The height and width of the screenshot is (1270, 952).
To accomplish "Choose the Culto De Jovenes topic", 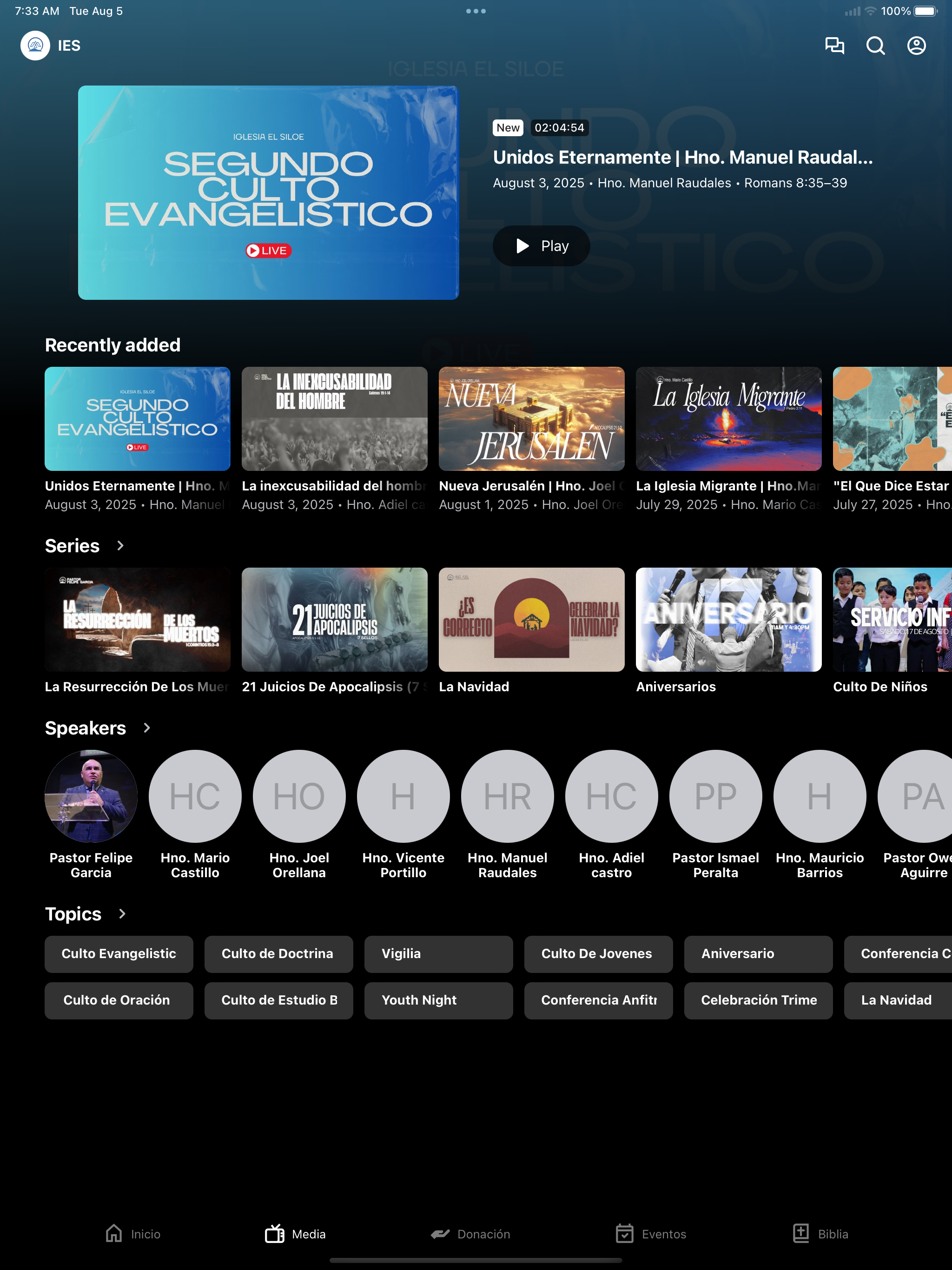I will pos(598,953).
